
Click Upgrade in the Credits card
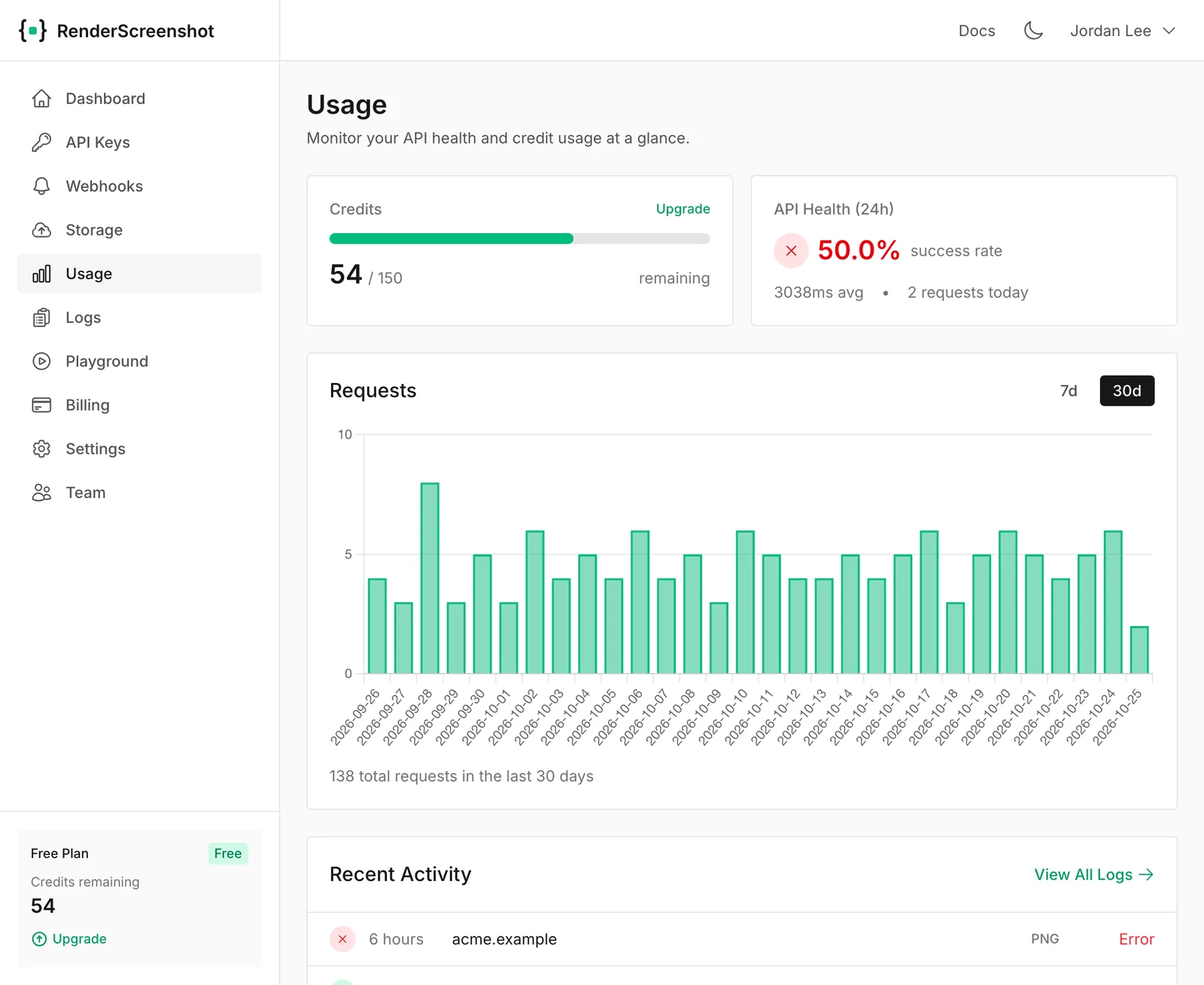pyautogui.click(x=683, y=209)
